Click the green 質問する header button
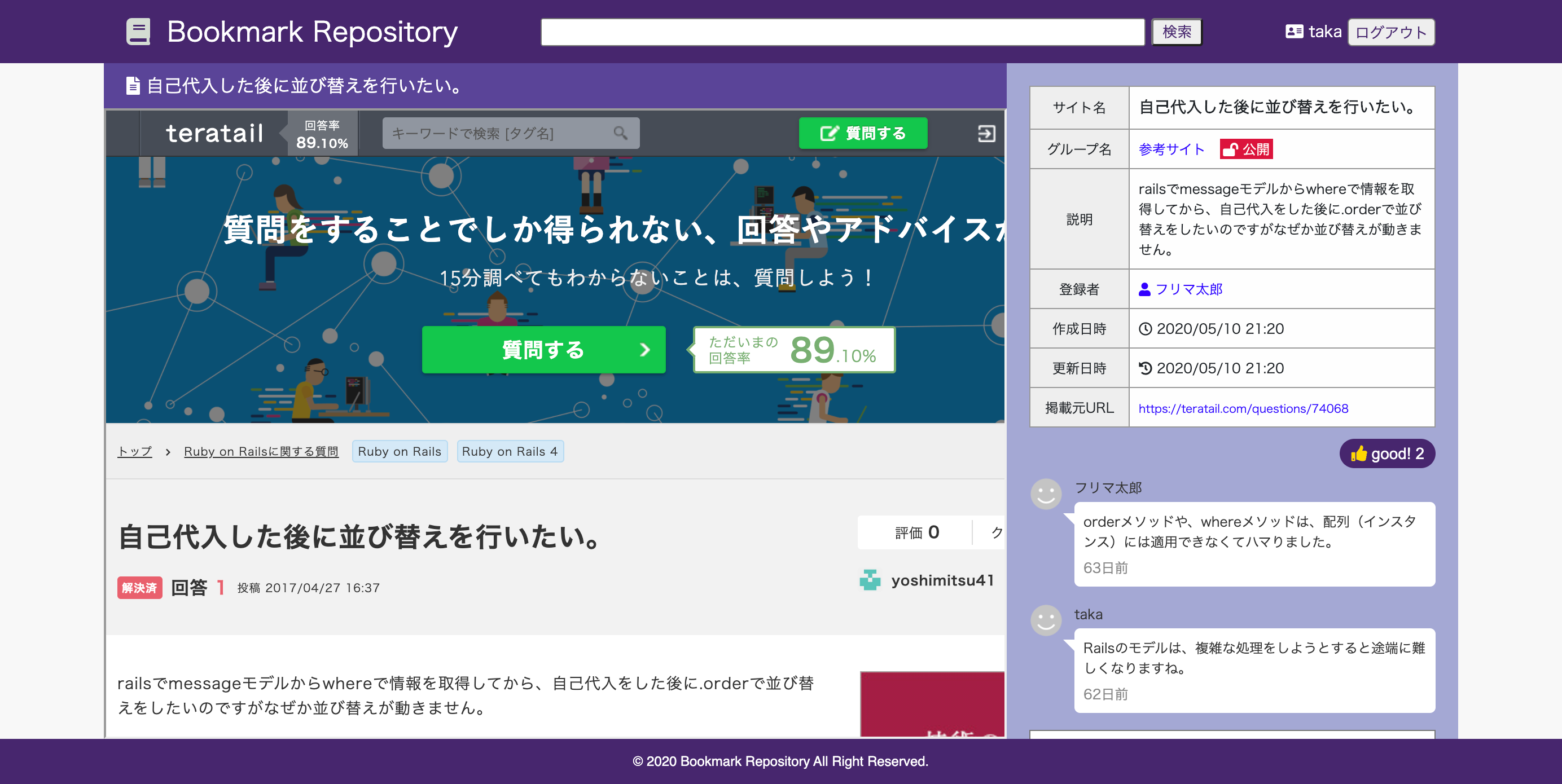Image resolution: width=1562 pixels, height=784 pixels. [x=863, y=133]
